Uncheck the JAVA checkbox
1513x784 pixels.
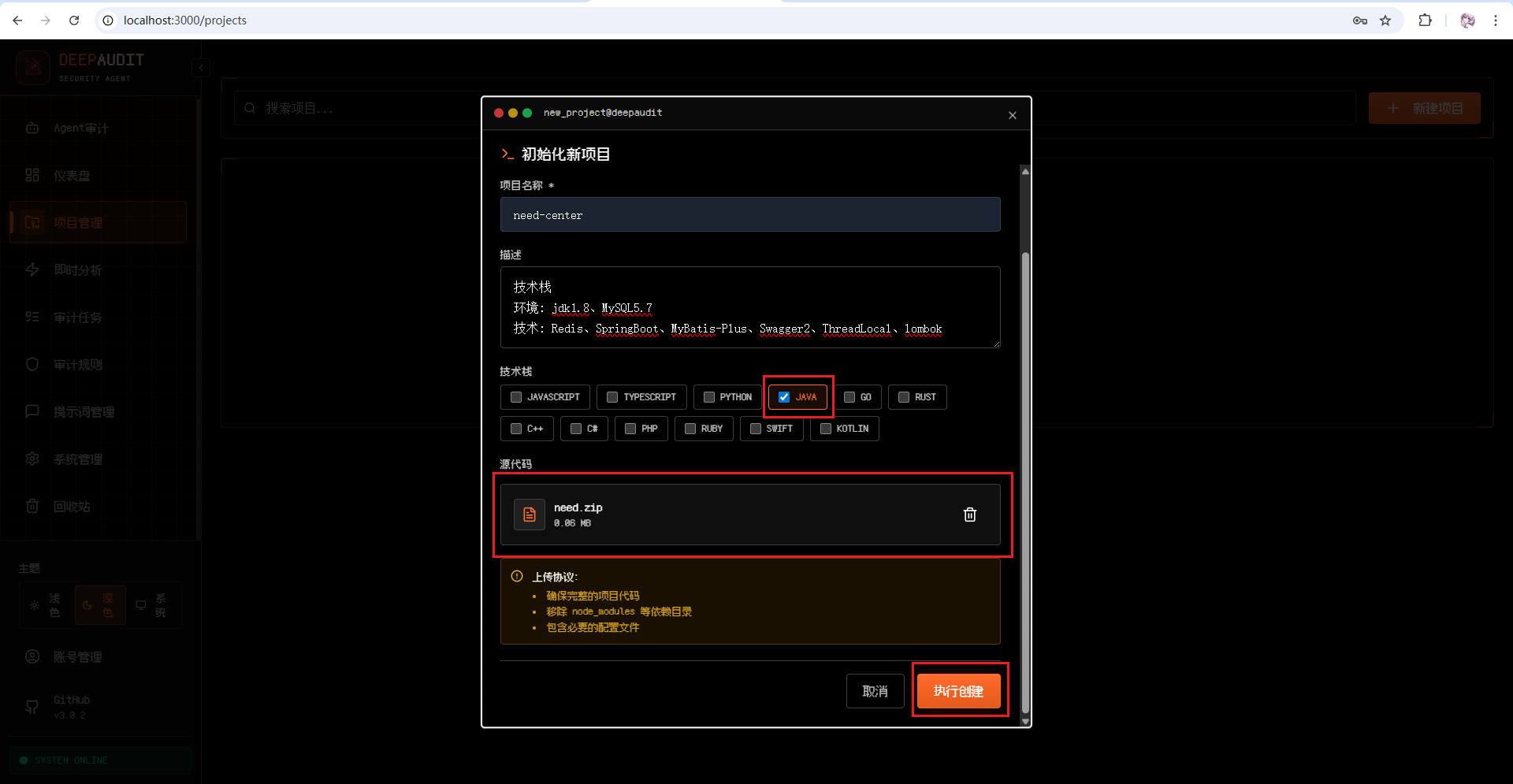[x=783, y=397]
